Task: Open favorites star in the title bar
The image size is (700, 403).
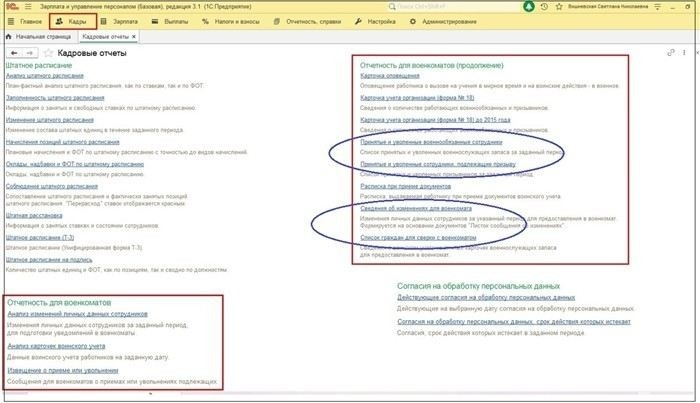Action: point(558,7)
